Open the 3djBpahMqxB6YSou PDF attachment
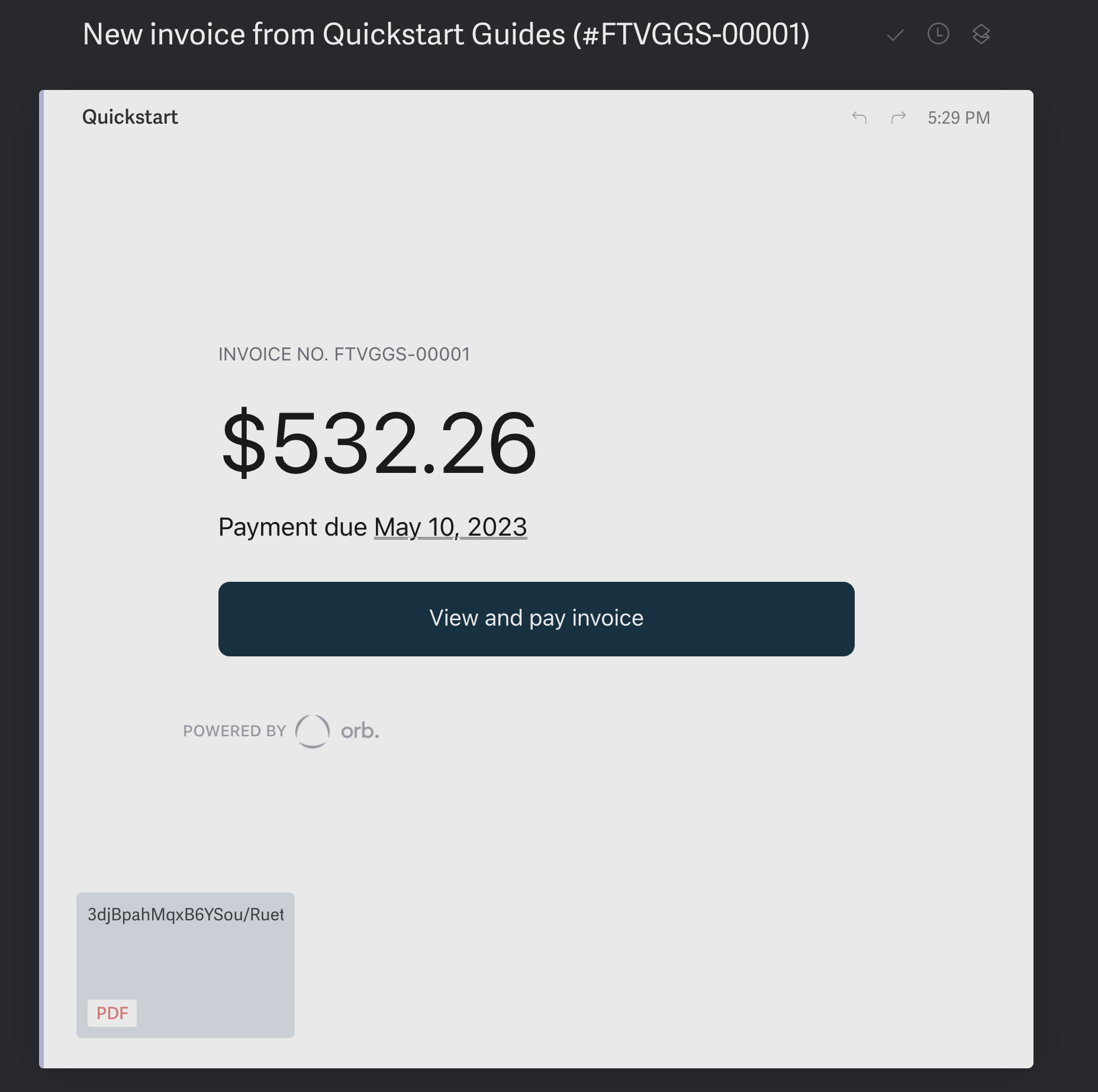The width and height of the screenshot is (1098, 1092). [185, 965]
